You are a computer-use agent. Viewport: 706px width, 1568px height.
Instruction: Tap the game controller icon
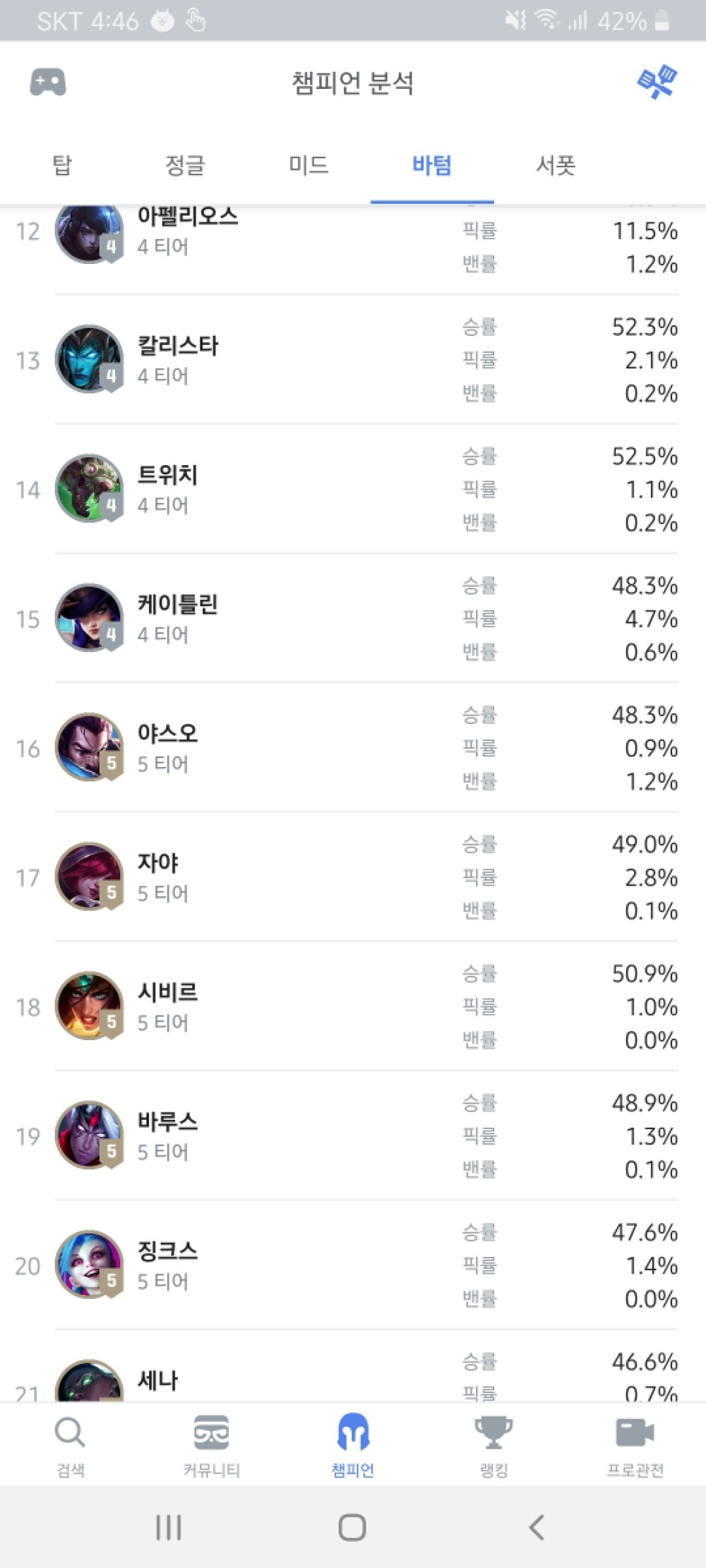(48, 83)
